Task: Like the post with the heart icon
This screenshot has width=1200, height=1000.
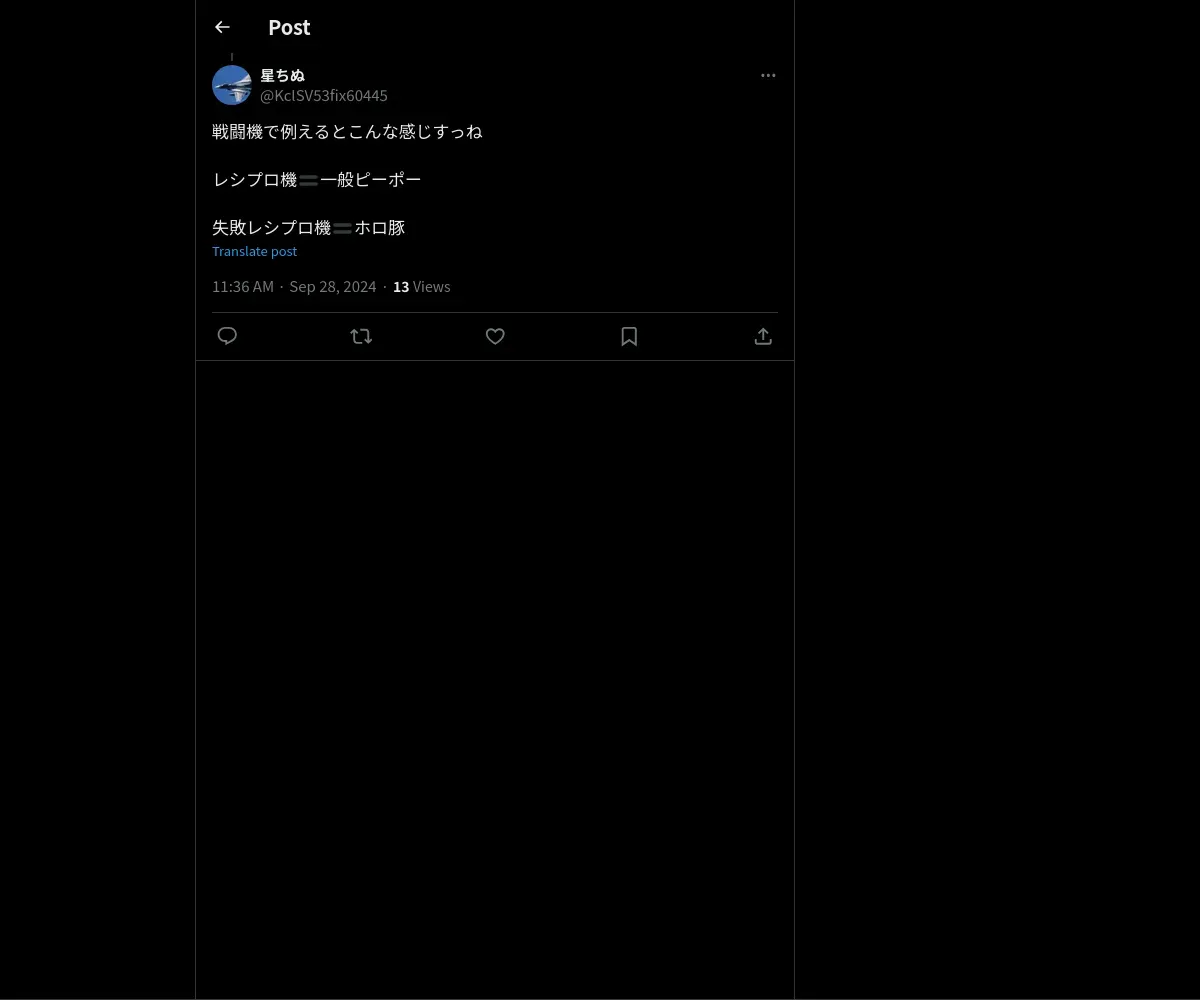Action: [495, 336]
